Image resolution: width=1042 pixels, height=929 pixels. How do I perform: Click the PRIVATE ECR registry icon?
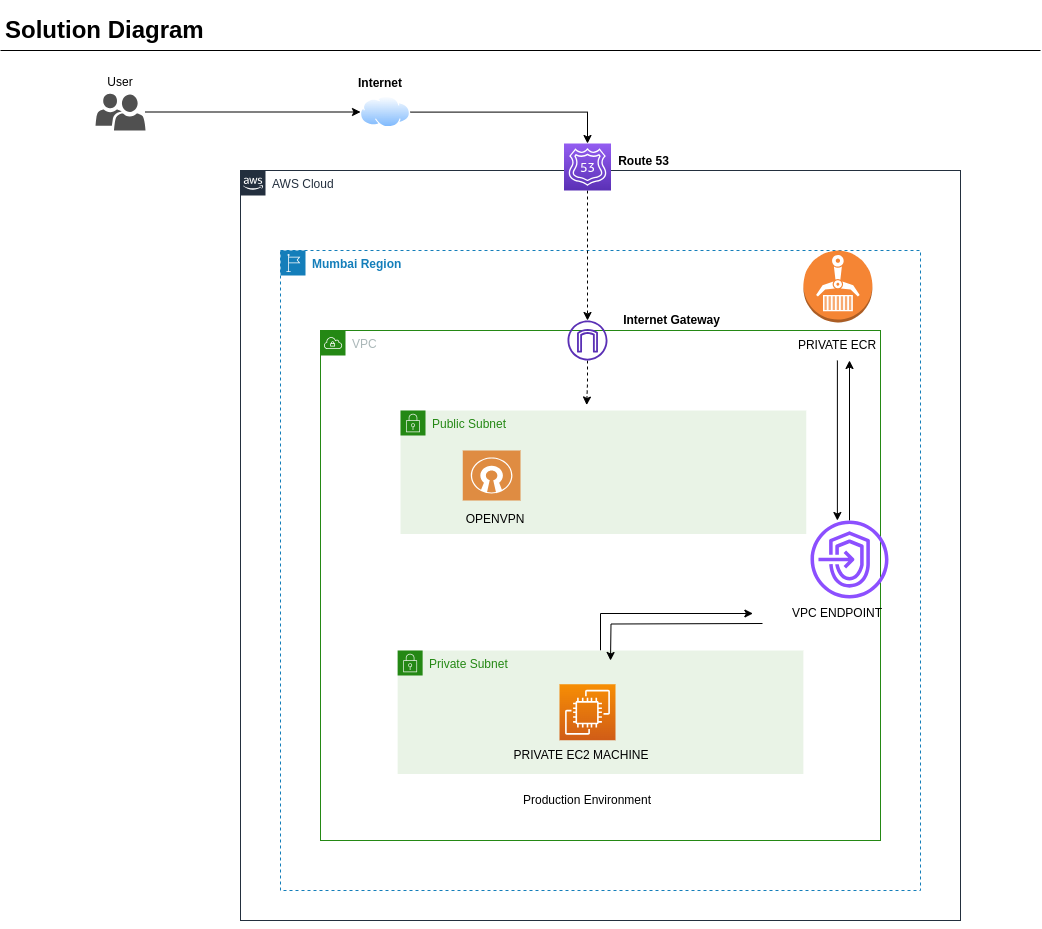(x=837, y=286)
